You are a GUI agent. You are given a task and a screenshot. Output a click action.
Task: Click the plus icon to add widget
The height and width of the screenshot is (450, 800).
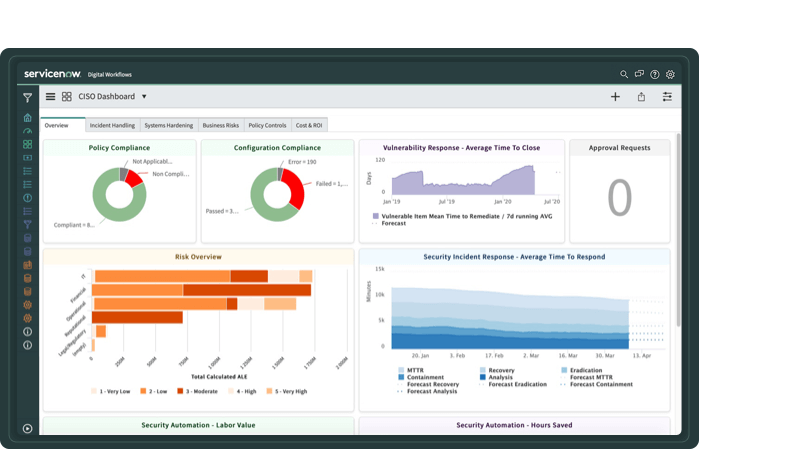pyautogui.click(x=615, y=97)
